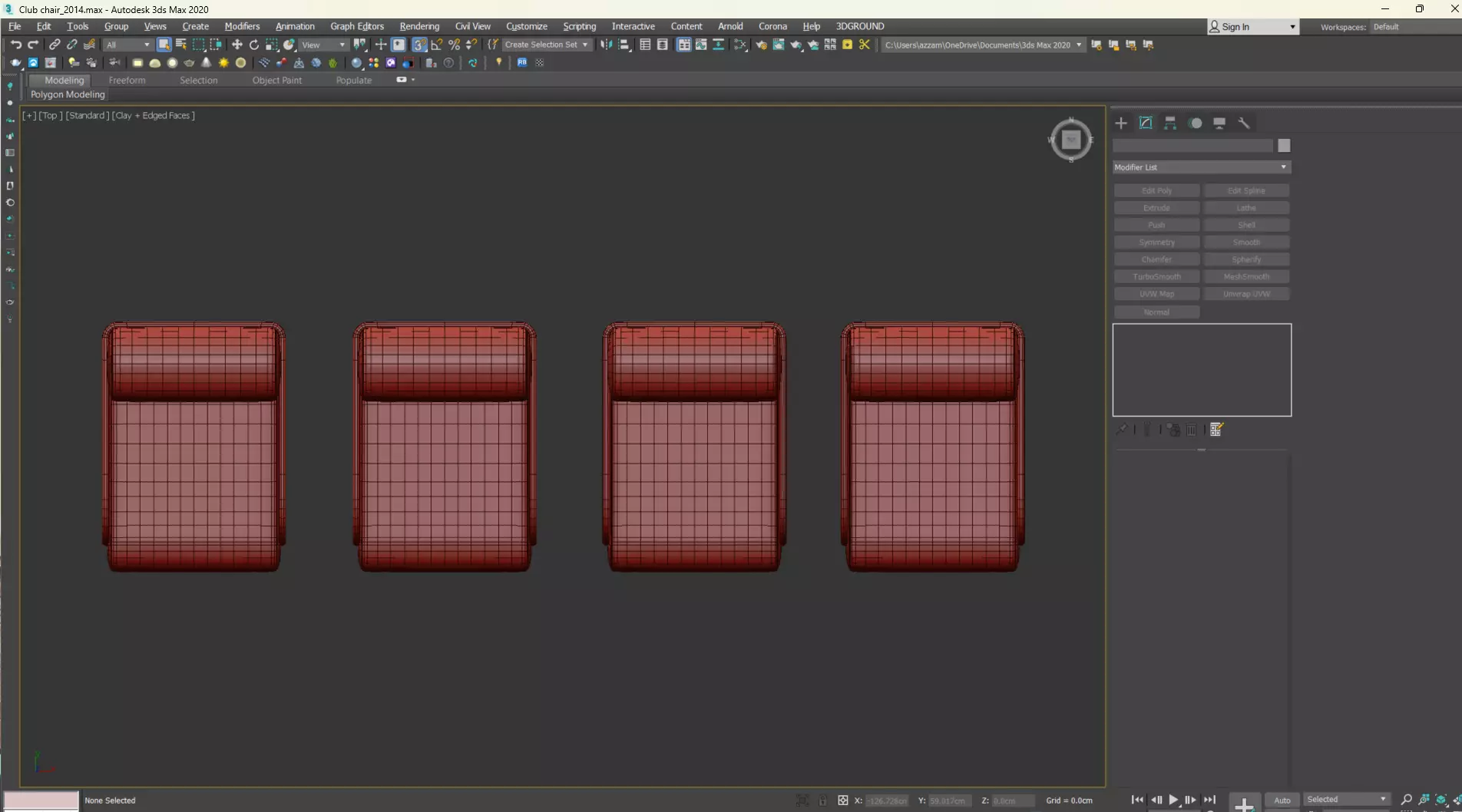Open the Customize menu

527,26
